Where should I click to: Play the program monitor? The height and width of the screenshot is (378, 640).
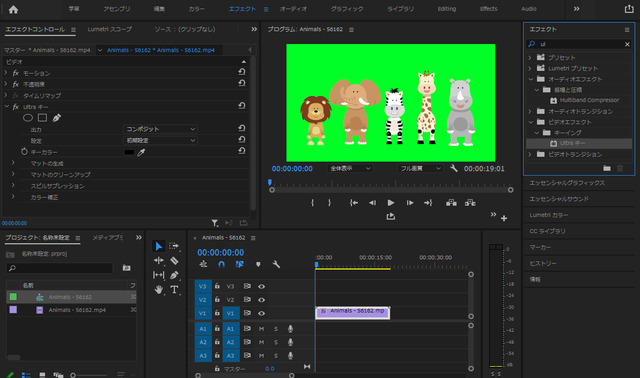coord(391,202)
